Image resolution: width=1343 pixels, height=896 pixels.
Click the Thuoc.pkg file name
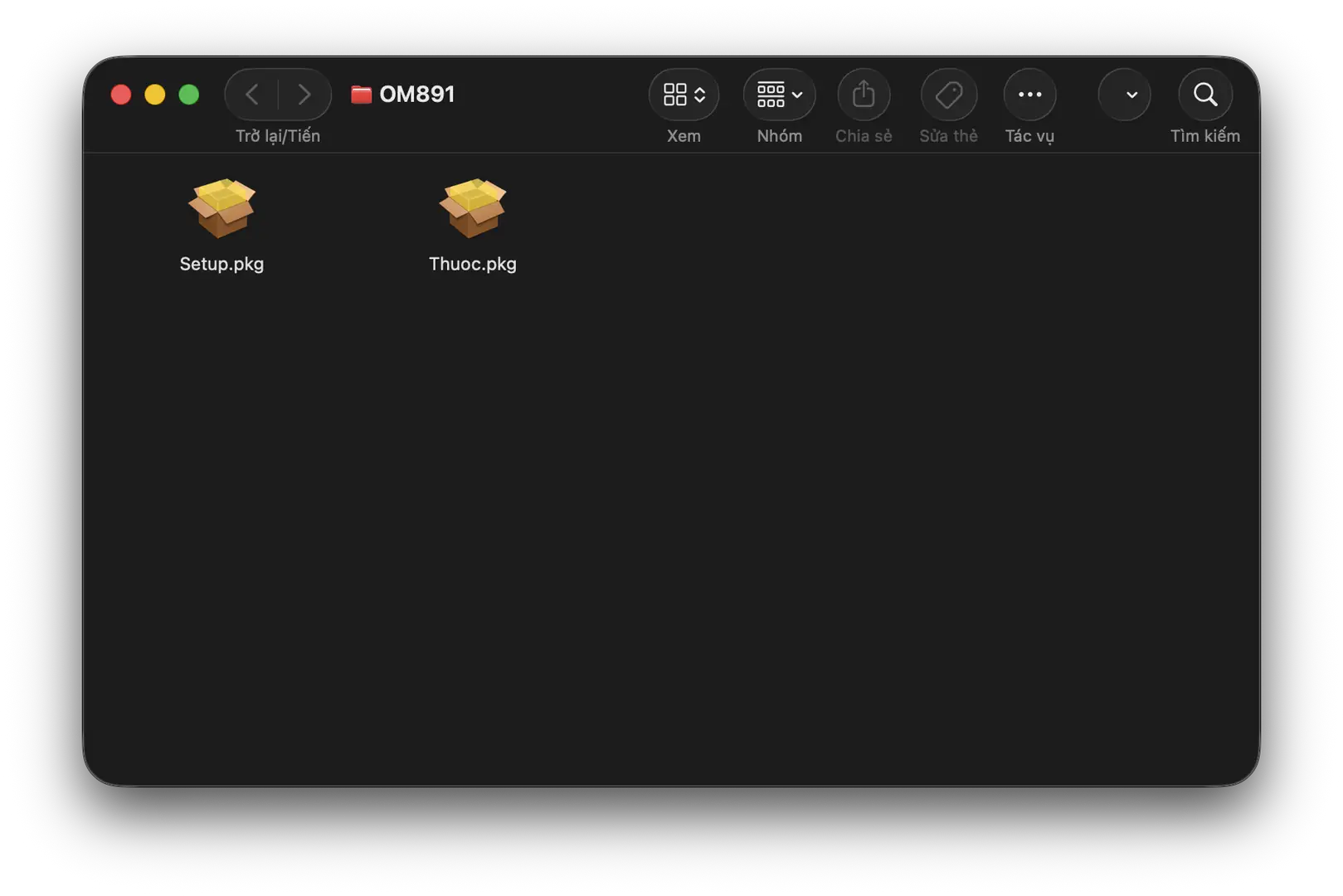point(473,264)
